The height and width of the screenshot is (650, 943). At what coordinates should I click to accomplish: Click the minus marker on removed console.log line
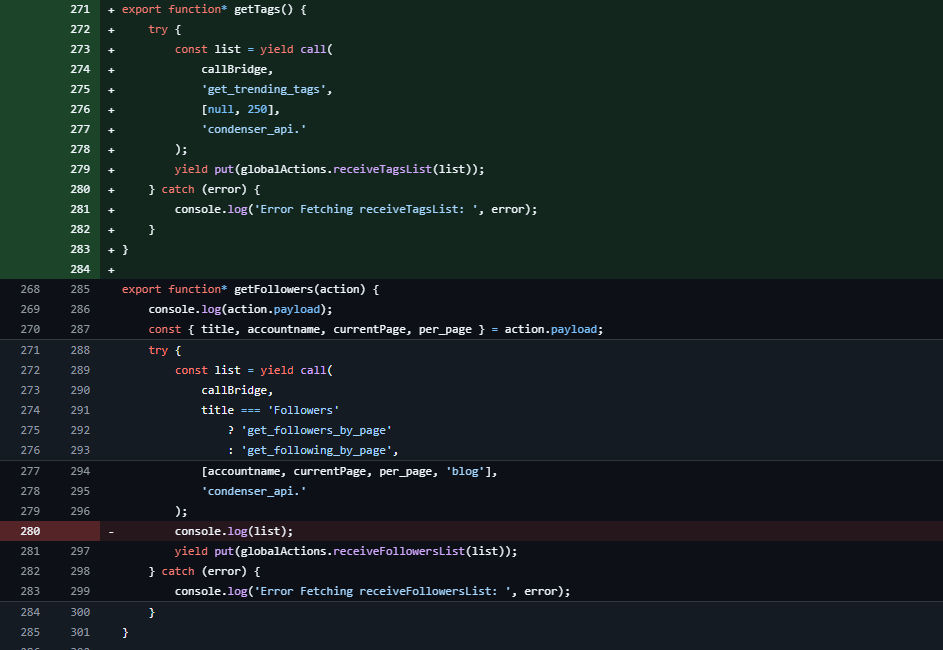[111, 532]
